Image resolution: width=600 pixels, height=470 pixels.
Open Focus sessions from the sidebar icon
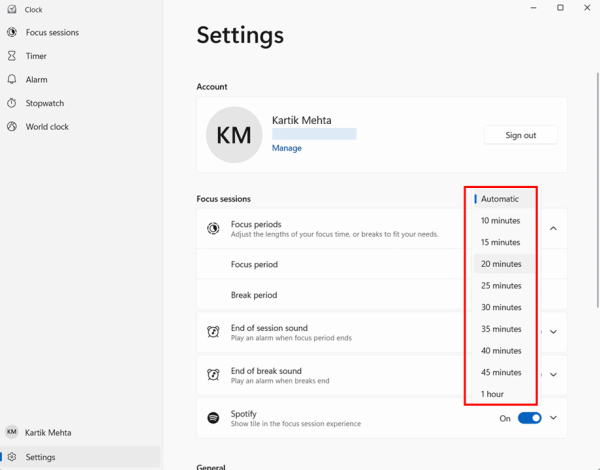(12, 32)
